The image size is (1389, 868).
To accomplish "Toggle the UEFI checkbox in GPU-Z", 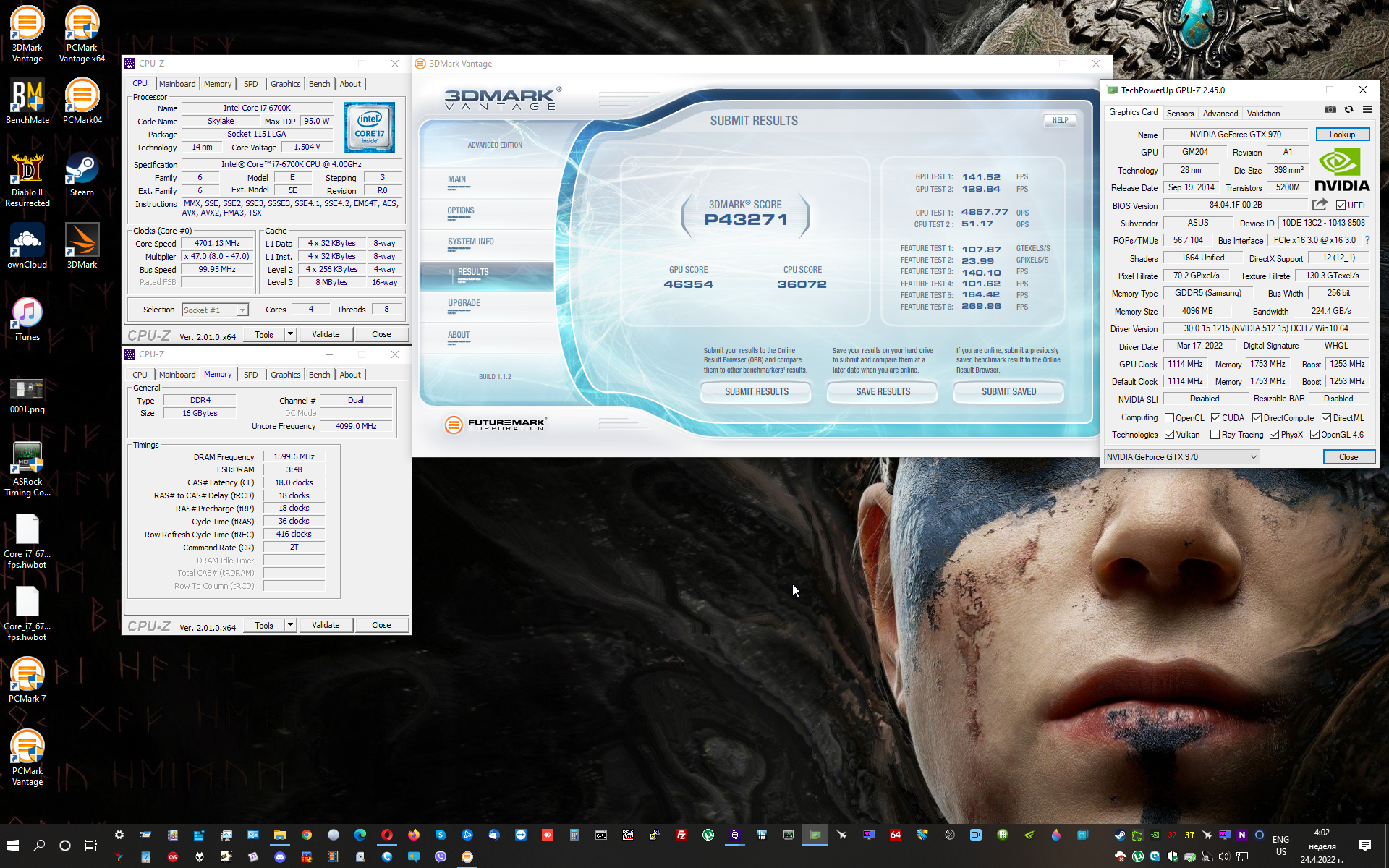I will 1341,205.
